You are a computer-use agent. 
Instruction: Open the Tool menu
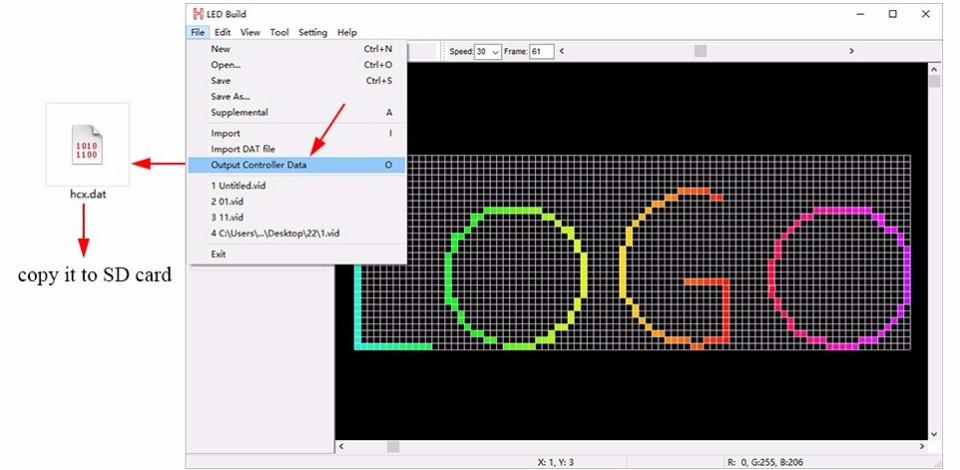279,32
